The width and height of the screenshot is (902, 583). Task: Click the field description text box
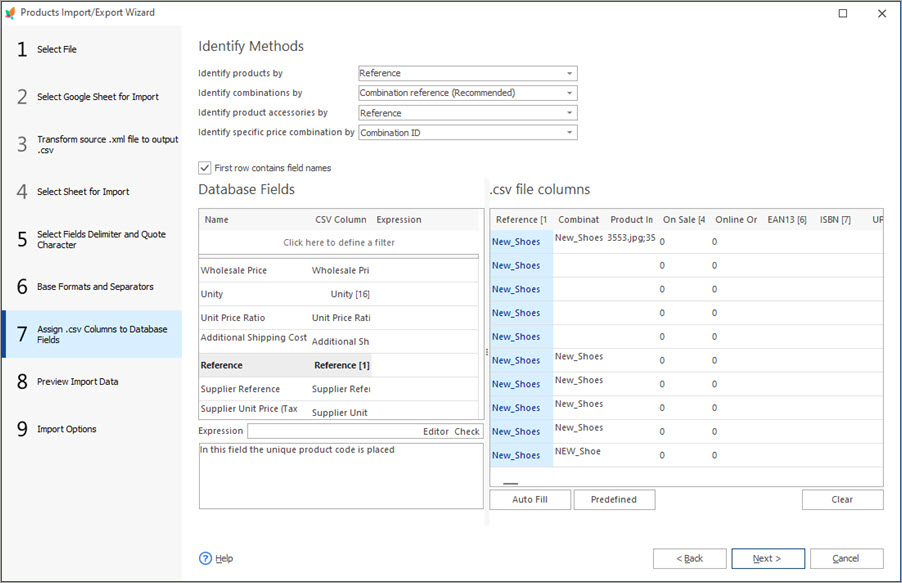[341, 475]
